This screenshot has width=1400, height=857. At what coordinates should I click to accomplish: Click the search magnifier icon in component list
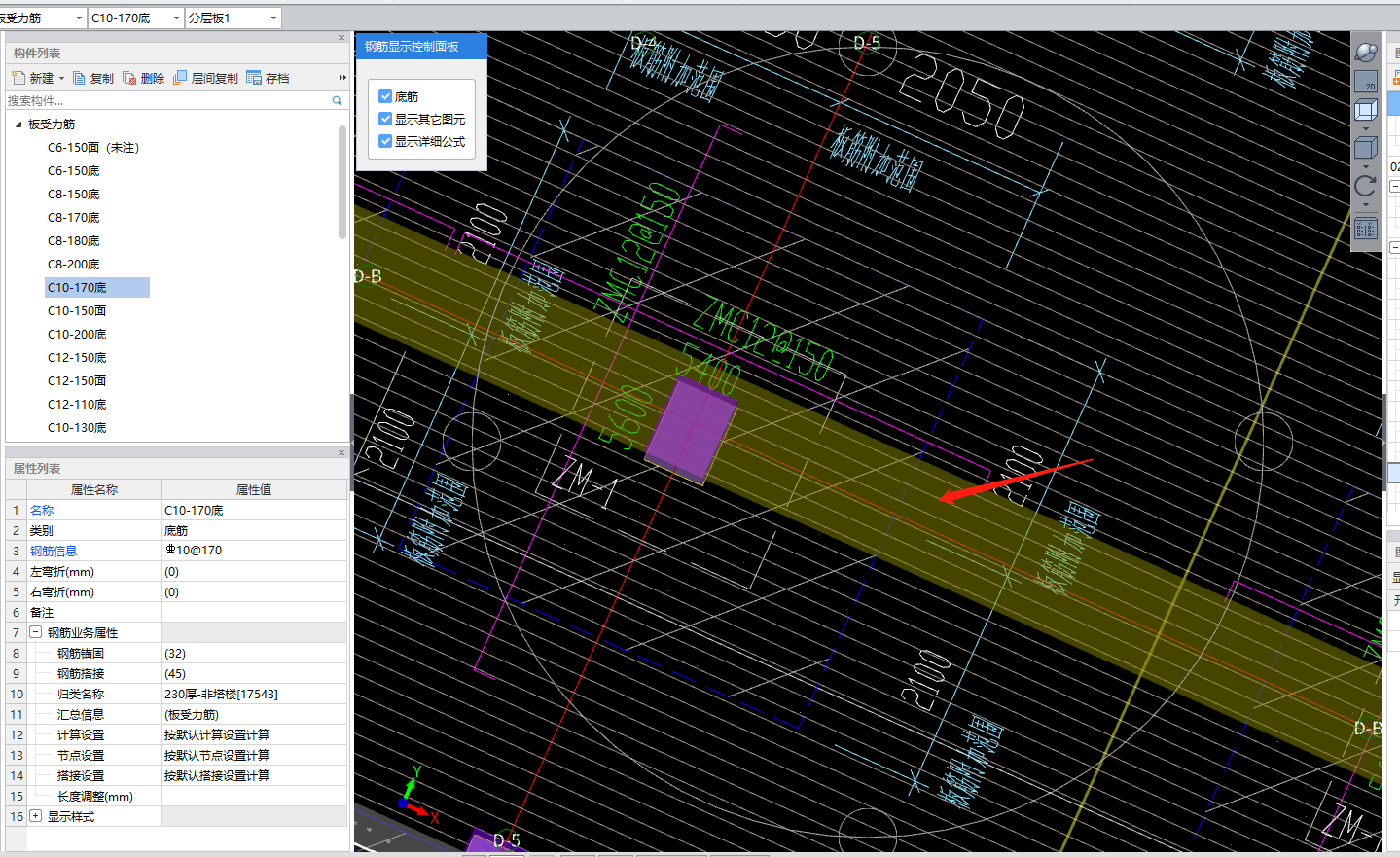point(337,100)
